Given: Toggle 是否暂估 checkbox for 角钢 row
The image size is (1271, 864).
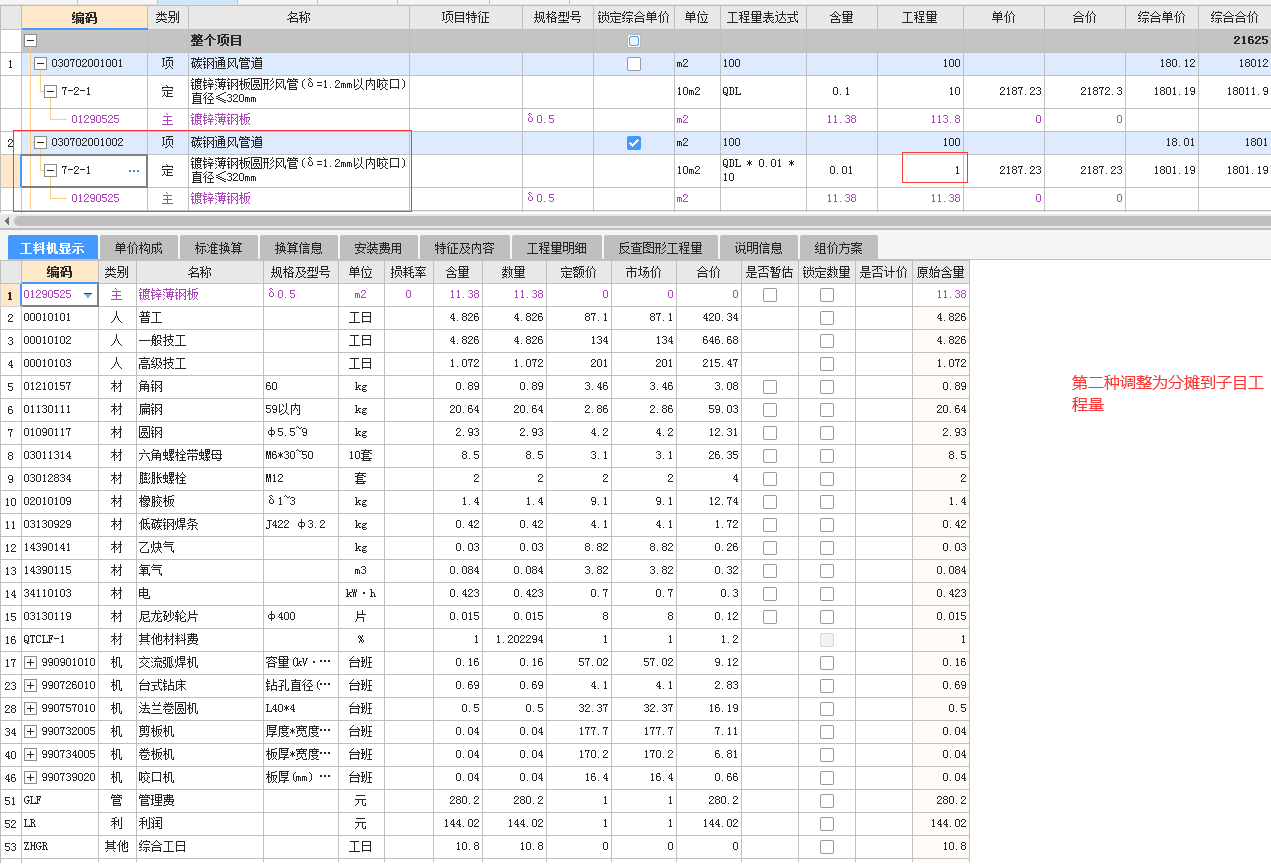Looking at the screenshot, I should [770, 387].
